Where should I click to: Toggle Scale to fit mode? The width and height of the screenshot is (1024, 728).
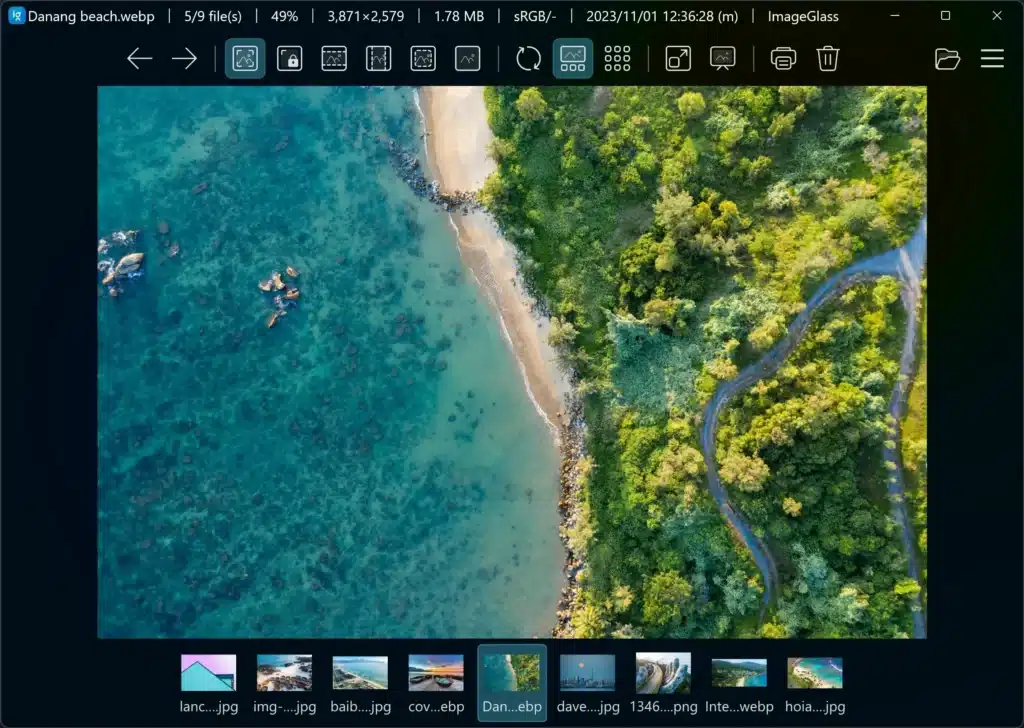click(423, 59)
